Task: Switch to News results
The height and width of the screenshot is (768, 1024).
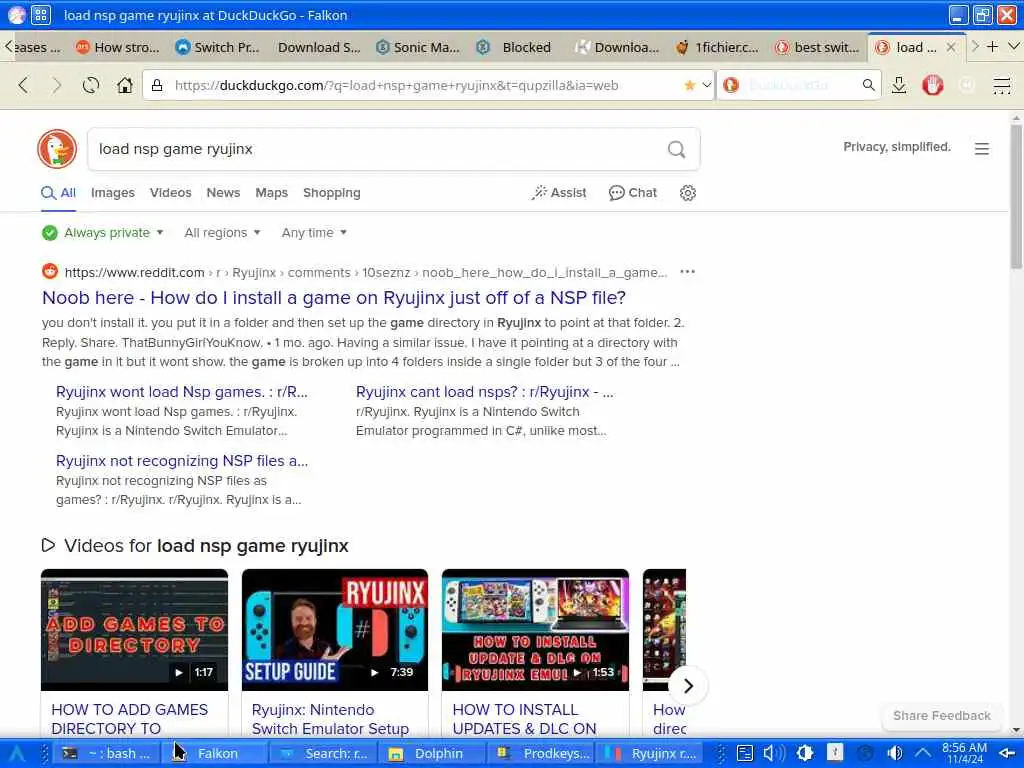Action: tap(223, 193)
